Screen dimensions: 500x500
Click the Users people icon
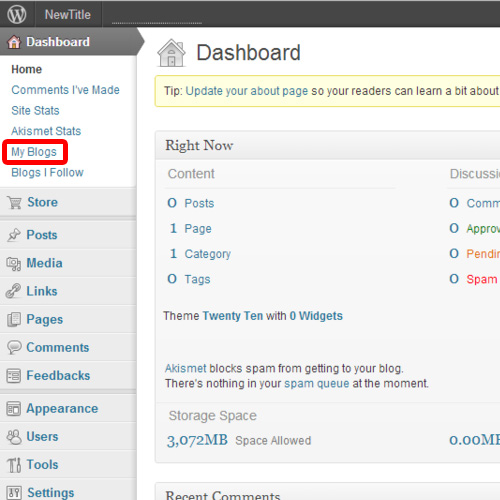click(14, 437)
